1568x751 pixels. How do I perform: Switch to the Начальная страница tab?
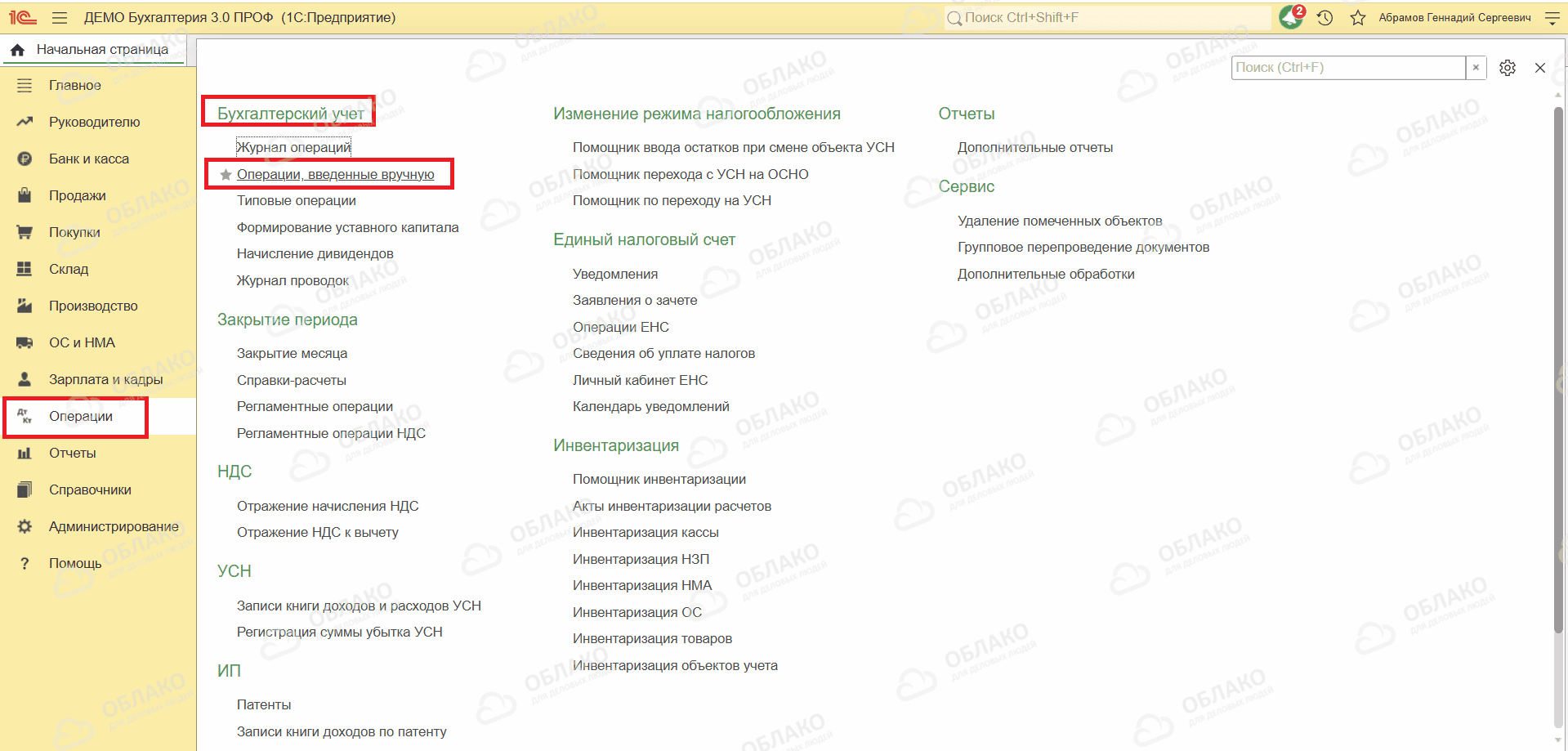[93, 50]
